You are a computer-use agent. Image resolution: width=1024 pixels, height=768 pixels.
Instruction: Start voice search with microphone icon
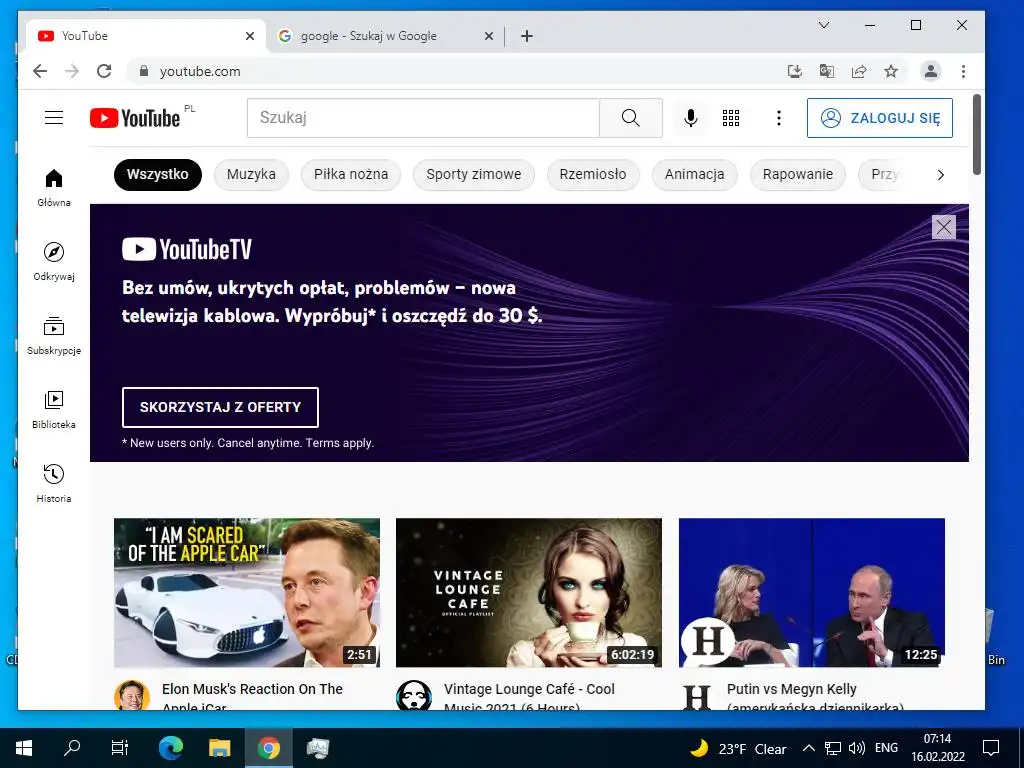(690, 118)
